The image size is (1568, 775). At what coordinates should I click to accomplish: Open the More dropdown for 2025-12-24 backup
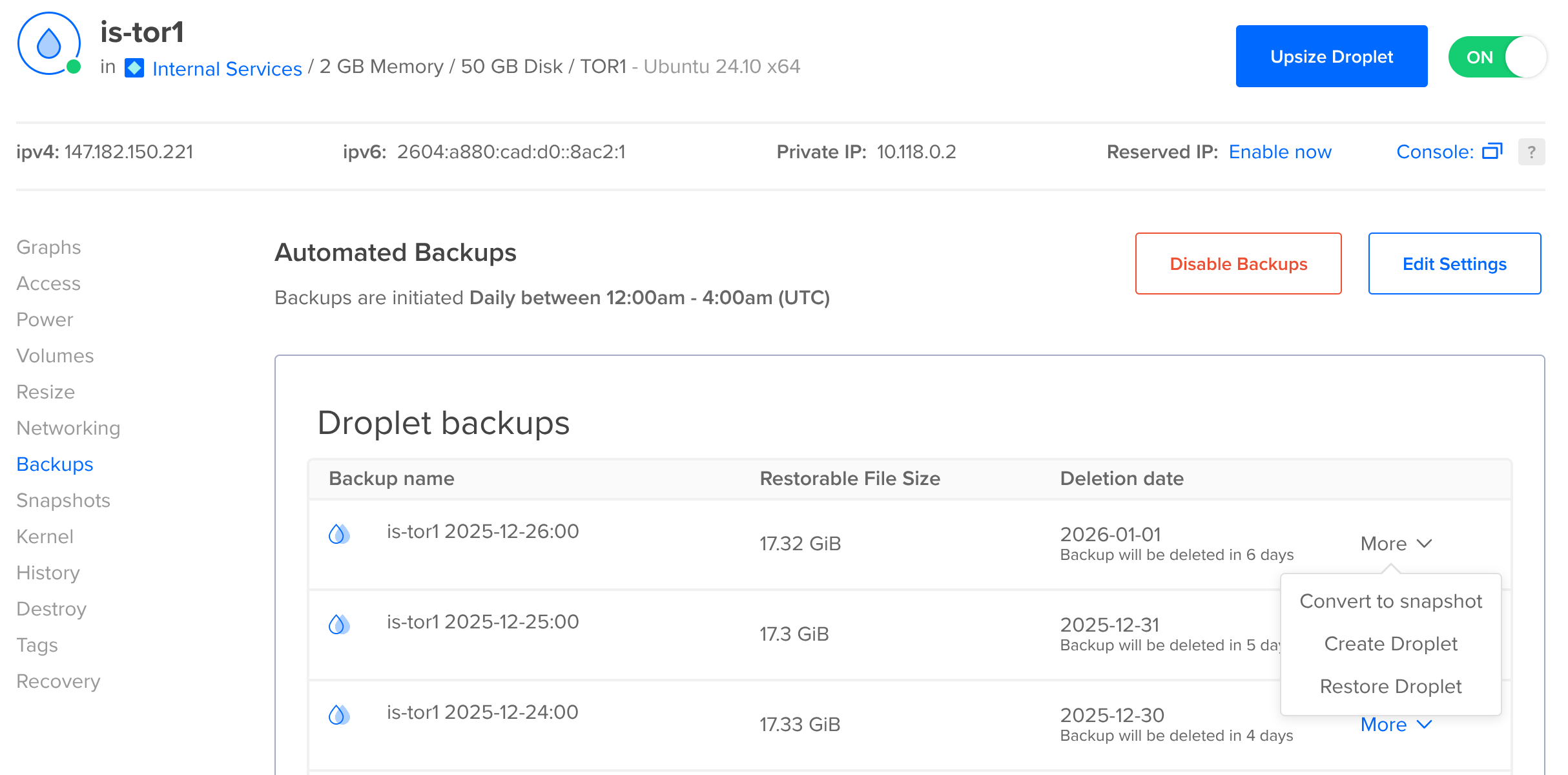(1396, 724)
